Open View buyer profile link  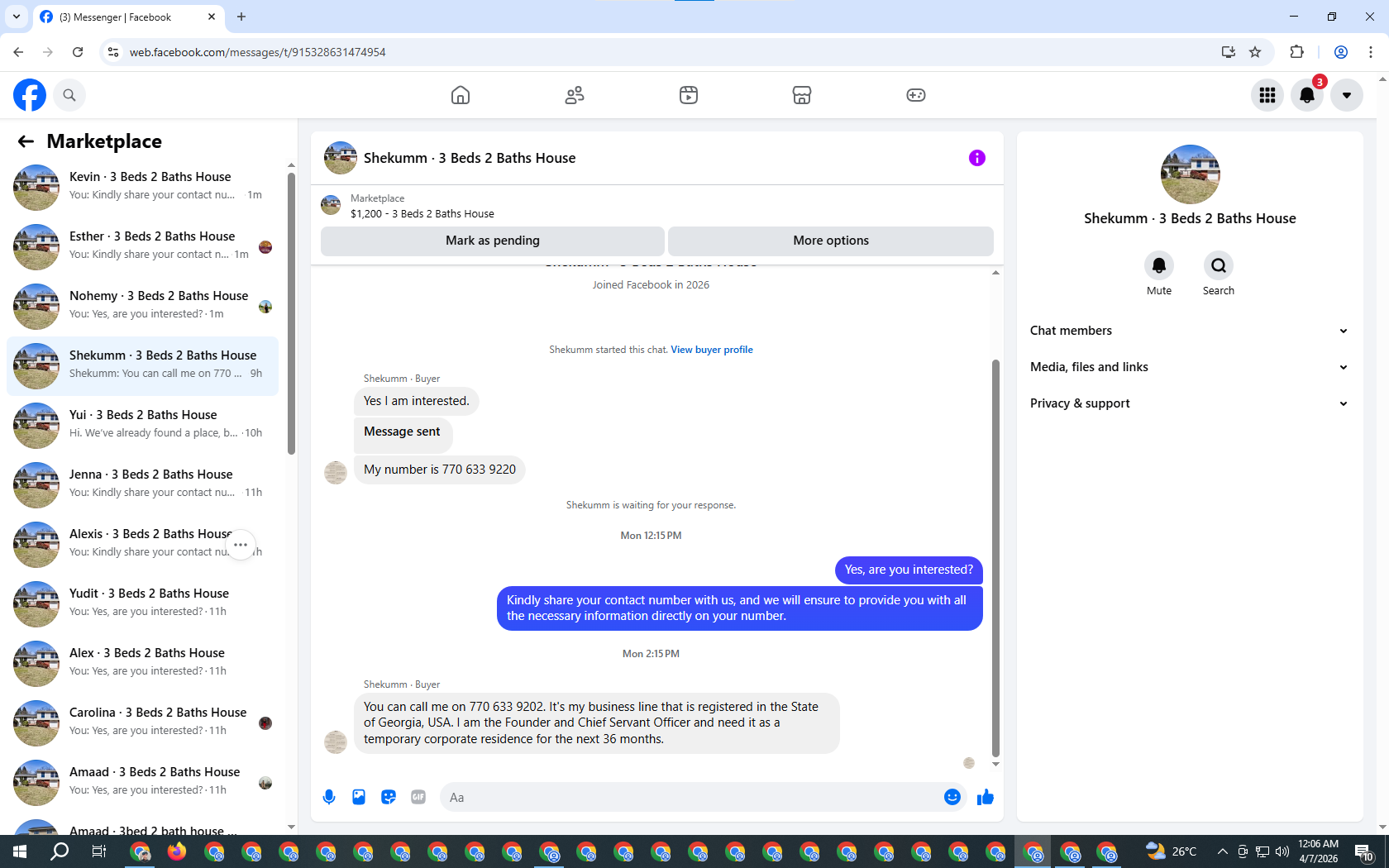click(x=712, y=350)
